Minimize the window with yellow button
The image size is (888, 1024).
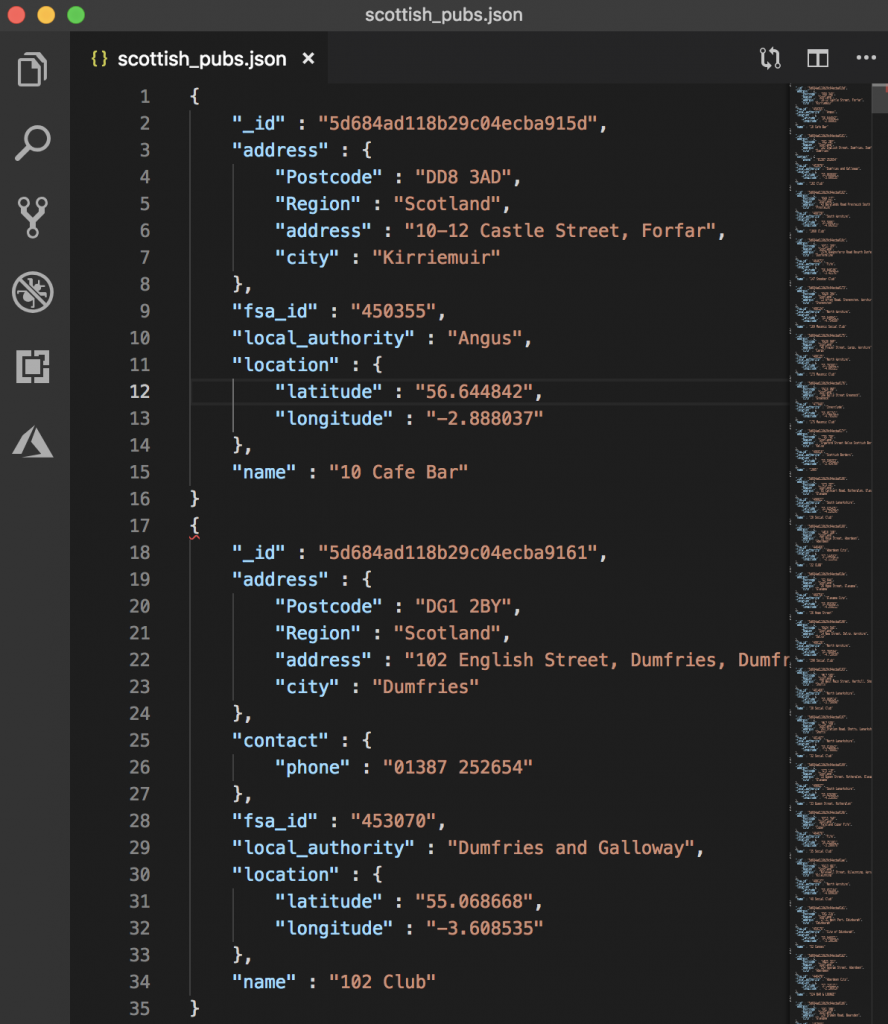click(46, 14)
